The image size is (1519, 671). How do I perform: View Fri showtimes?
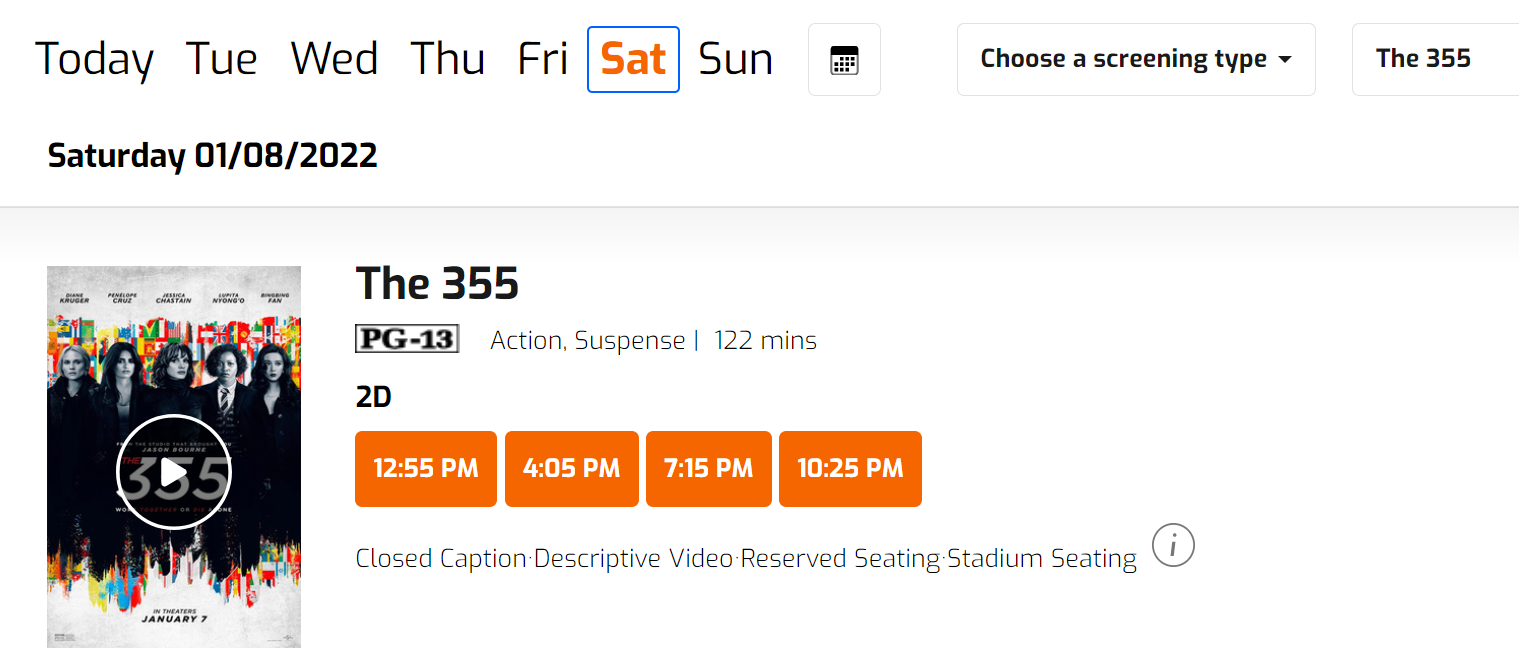(x=543, y=60)
